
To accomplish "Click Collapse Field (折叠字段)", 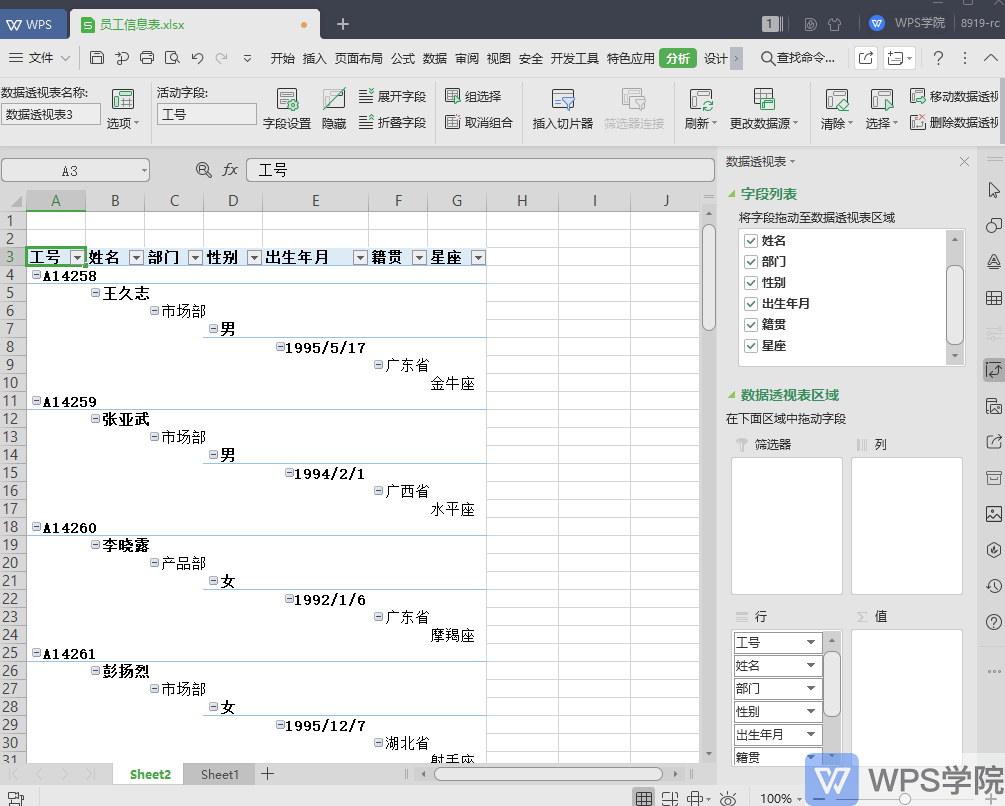I will [392, 122].
